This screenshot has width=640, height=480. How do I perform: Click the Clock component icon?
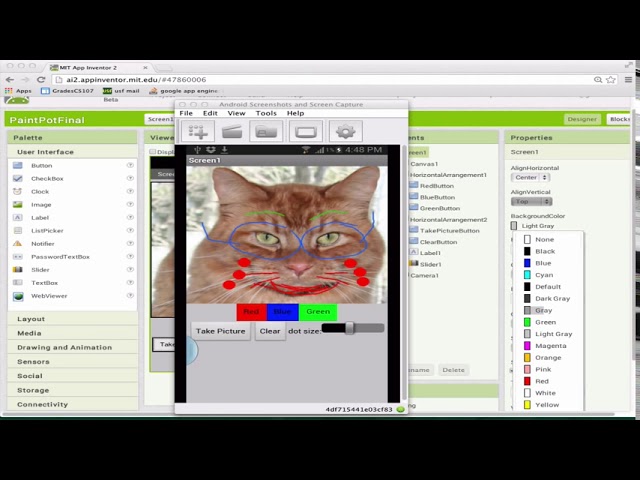[18, 191]
